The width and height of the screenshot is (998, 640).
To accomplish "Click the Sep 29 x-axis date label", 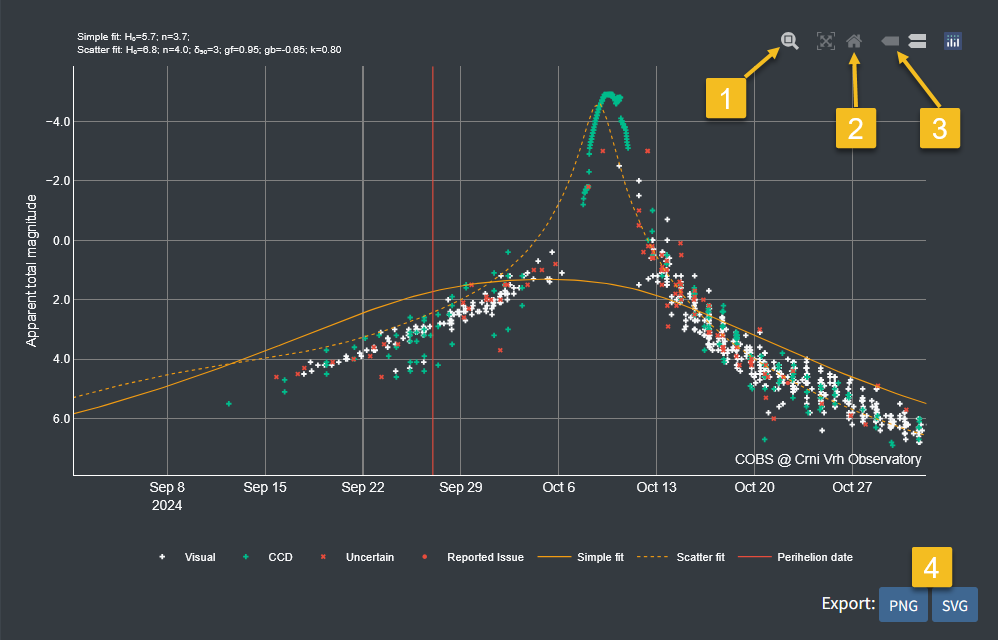I will [x=460, y=488].
